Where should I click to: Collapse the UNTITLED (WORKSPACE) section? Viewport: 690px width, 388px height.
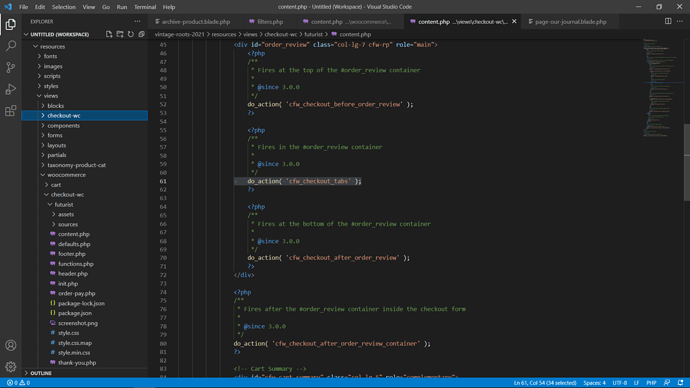click(x=59, y=34)
